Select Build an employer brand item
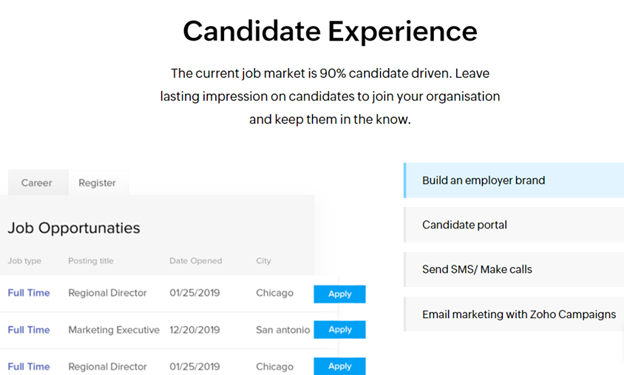 pyautogui.click(x=514, y=180)
